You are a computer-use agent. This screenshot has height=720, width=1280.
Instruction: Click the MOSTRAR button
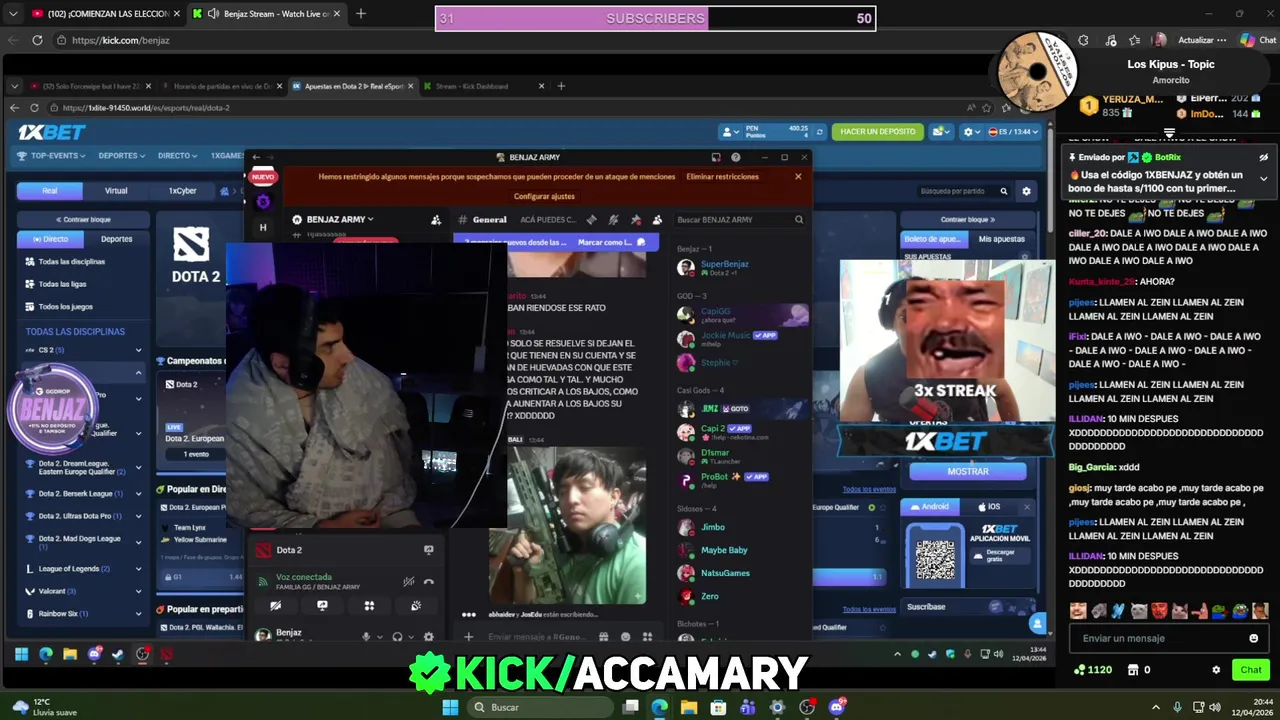pyautogui.click(x=967, y=471)
